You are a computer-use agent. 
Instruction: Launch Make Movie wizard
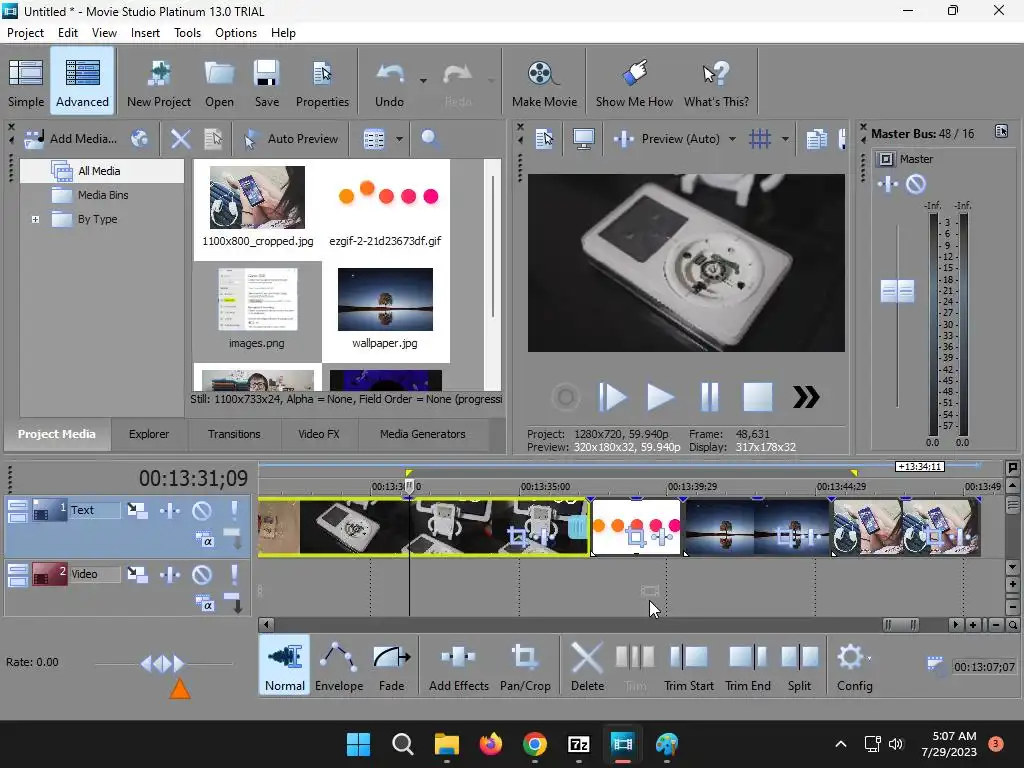[544, 82]
